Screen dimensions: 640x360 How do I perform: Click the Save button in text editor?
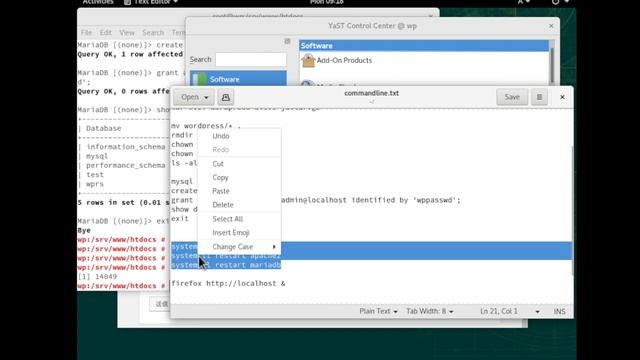pyautogui.click(x=512, y=97)
